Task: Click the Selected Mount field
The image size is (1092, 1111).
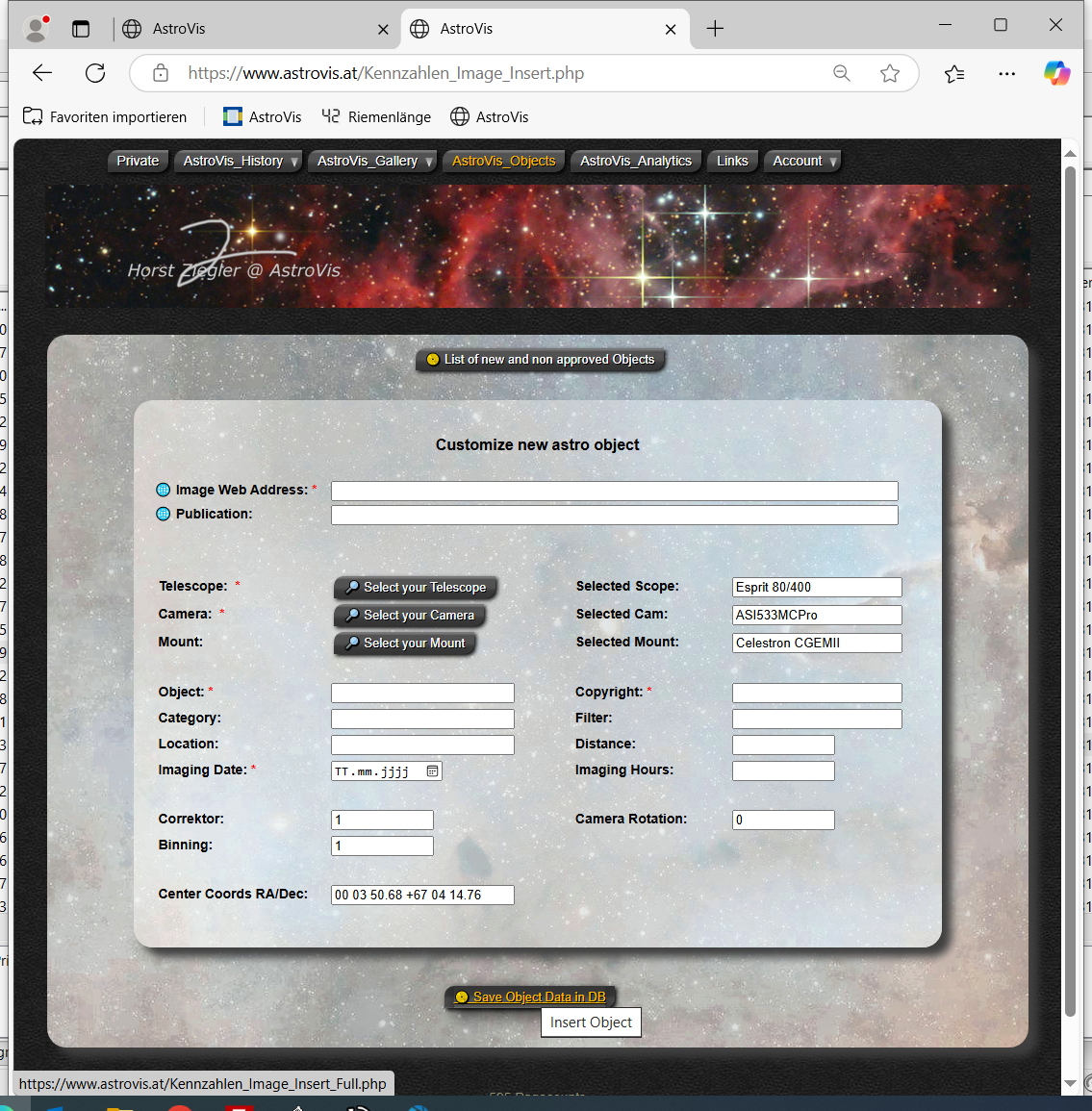Action: coord(817,643)
